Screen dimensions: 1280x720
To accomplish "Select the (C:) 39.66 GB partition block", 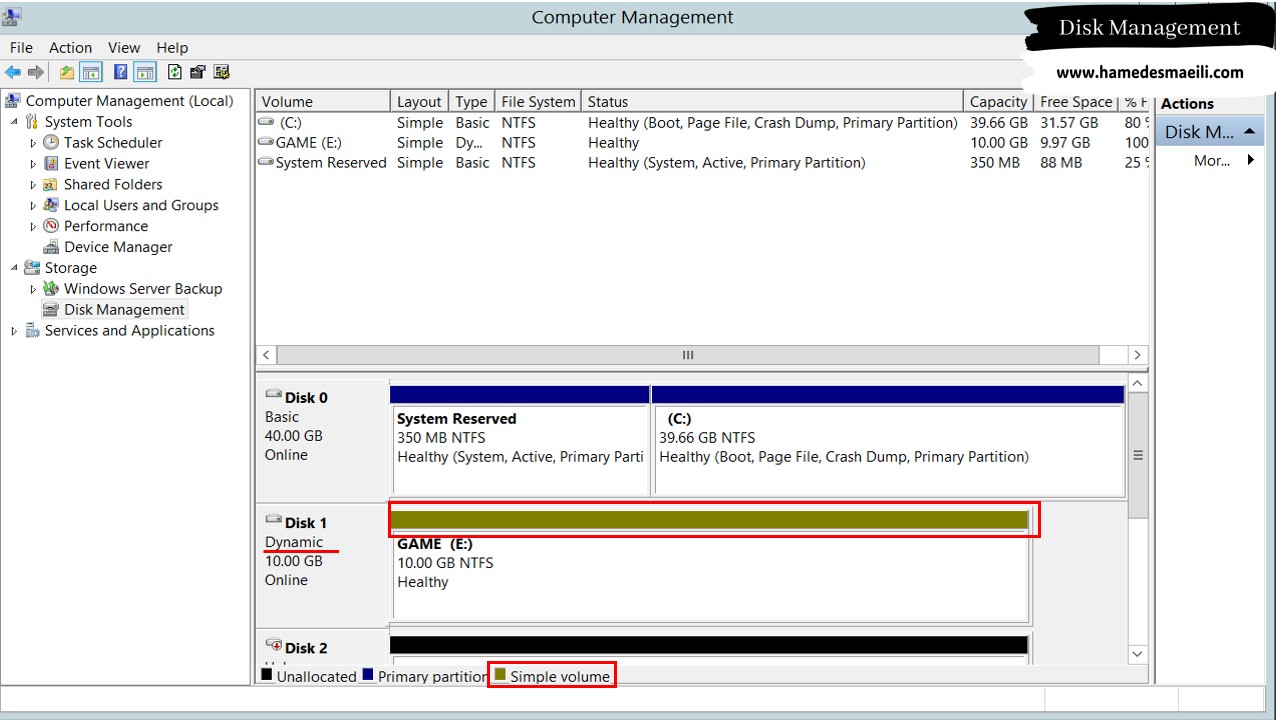I will coord(888,440).
